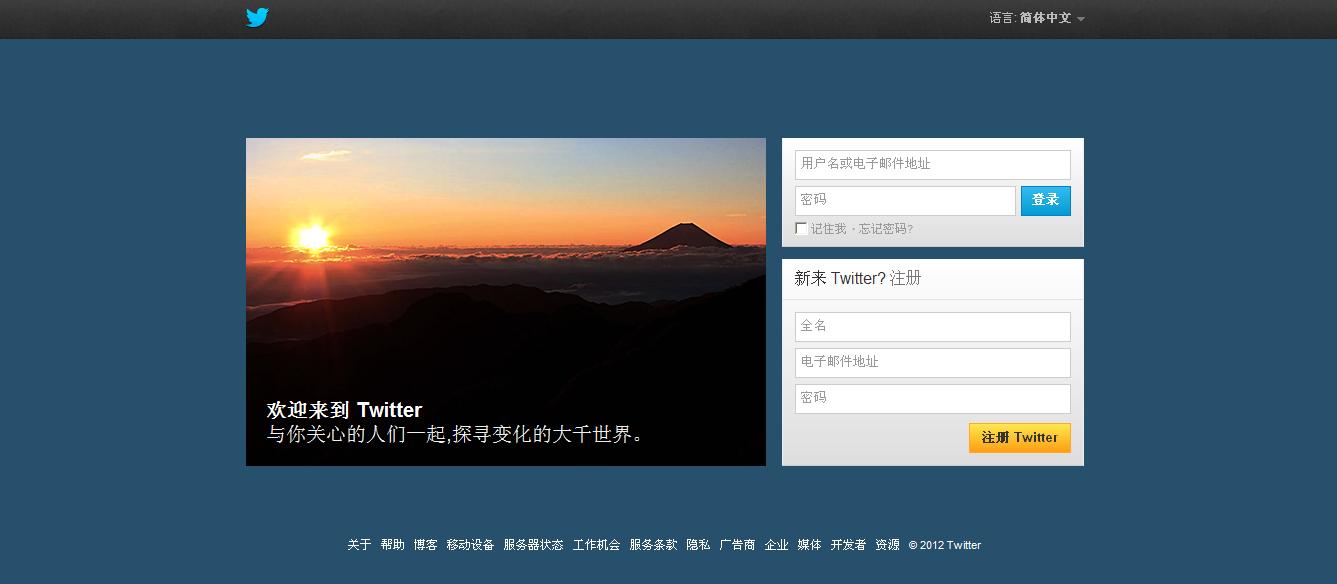Focus the signup 密码 field
This screenshot has height=584, width=1337.
tap(933, 398)
